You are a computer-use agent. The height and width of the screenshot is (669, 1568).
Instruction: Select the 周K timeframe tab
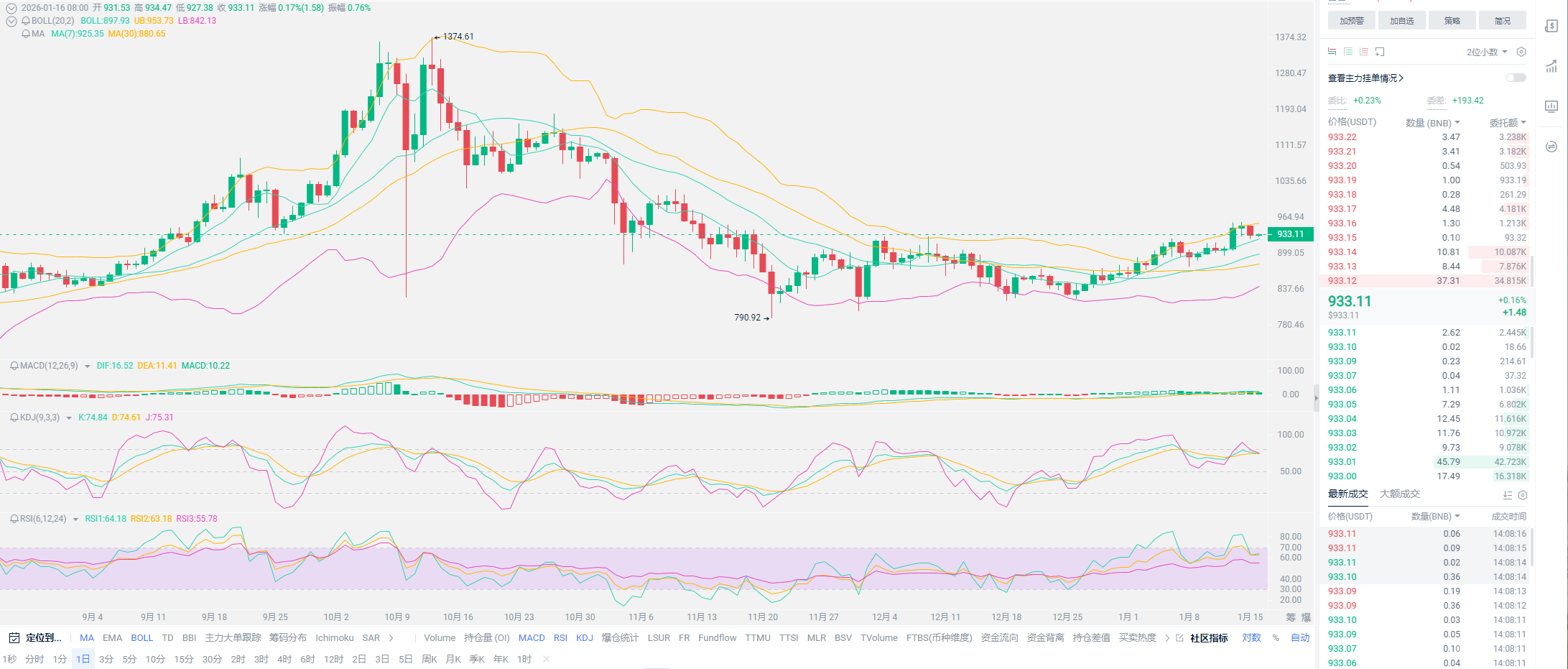coord(430,659)
